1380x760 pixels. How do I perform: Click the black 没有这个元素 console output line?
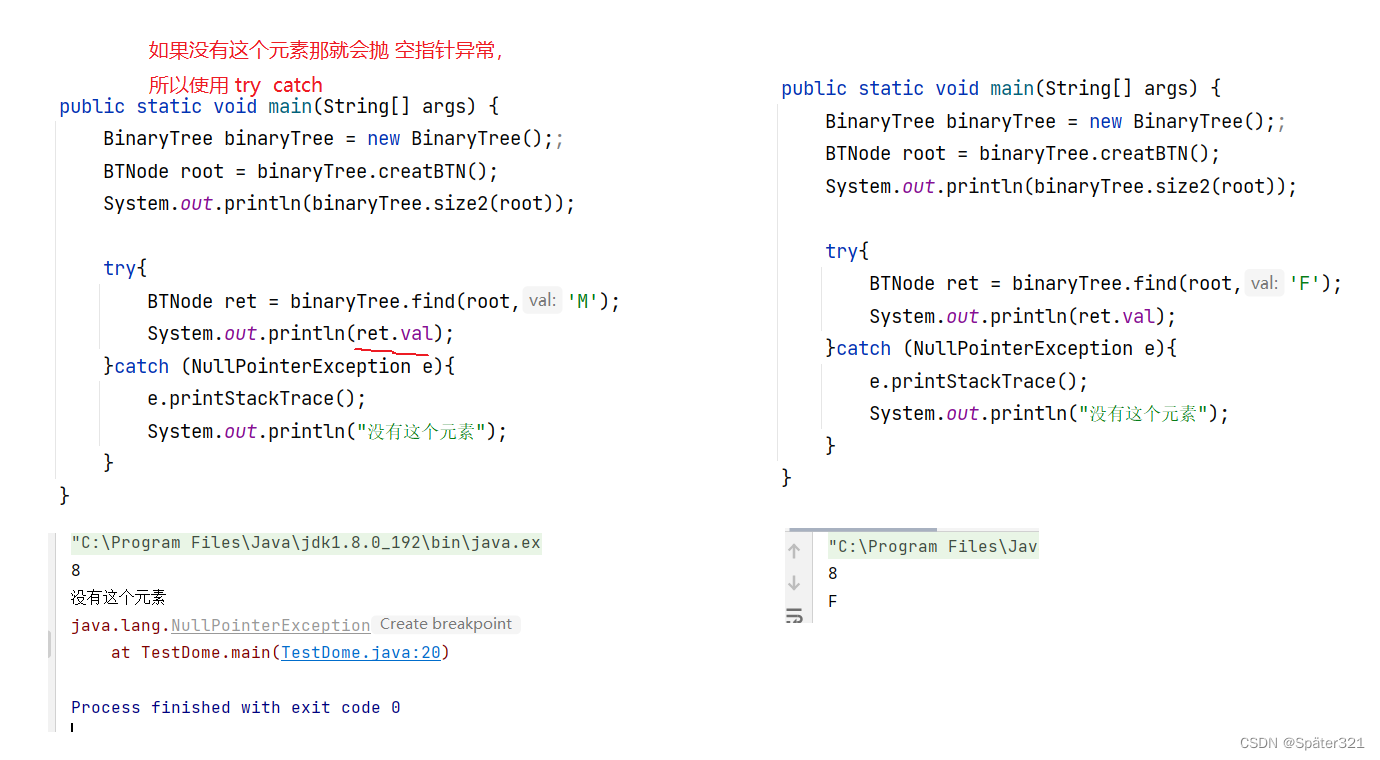click(119, 598)
